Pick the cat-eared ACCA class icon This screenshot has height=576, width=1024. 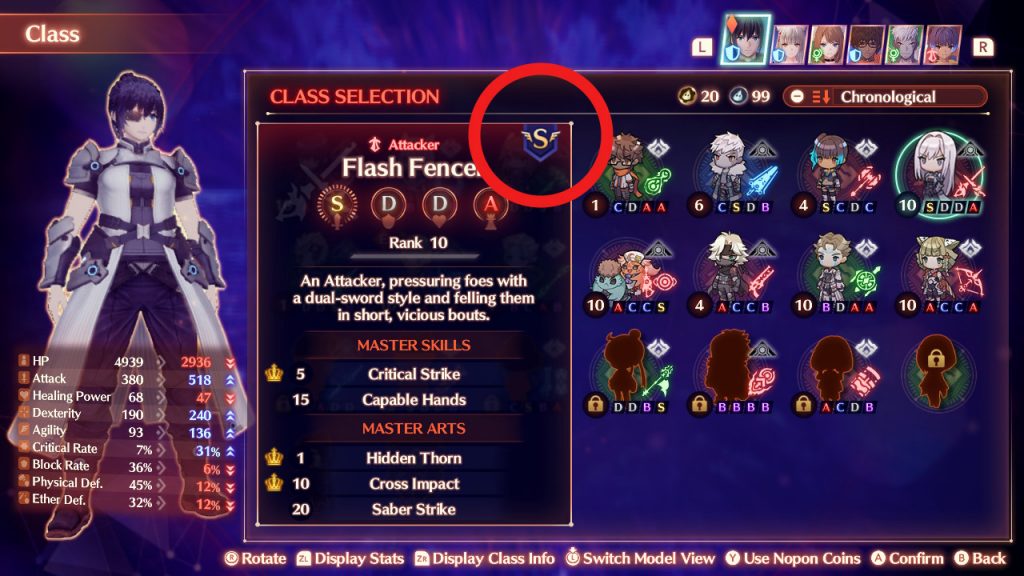pyautogui.click(x=940, y=274)
